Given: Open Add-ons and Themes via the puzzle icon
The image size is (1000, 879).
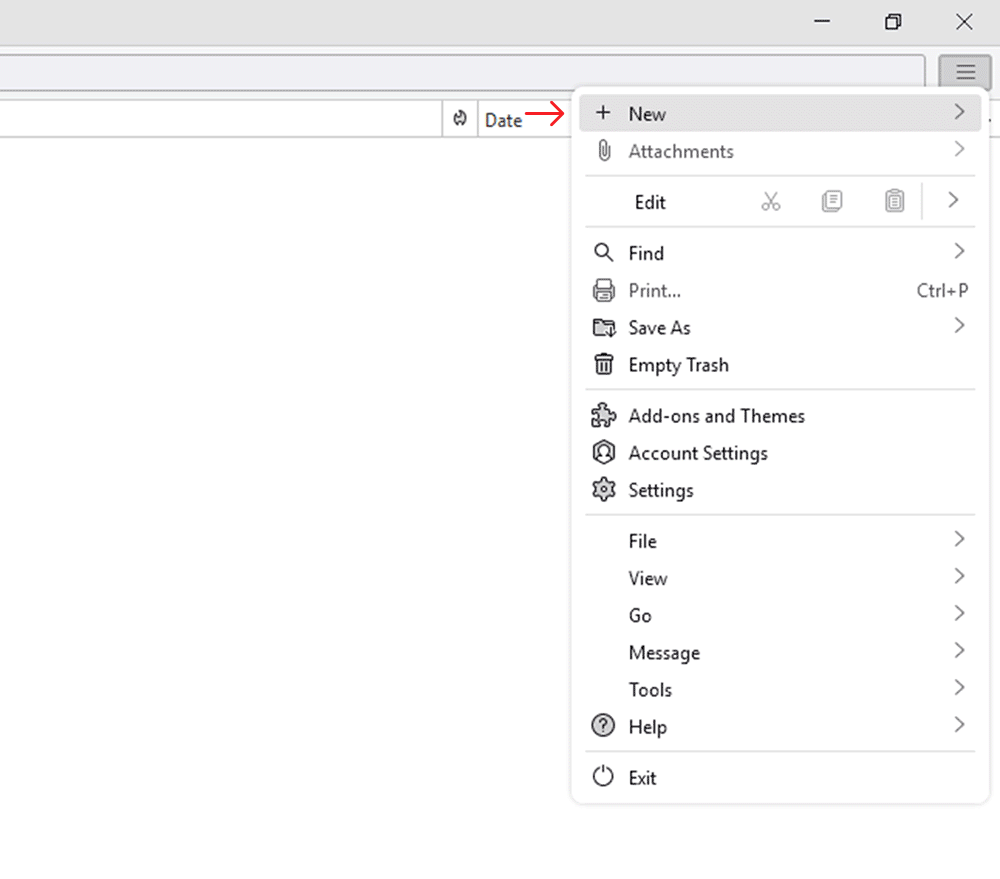Looking at the screenshot, I should [x=716, y=416].
